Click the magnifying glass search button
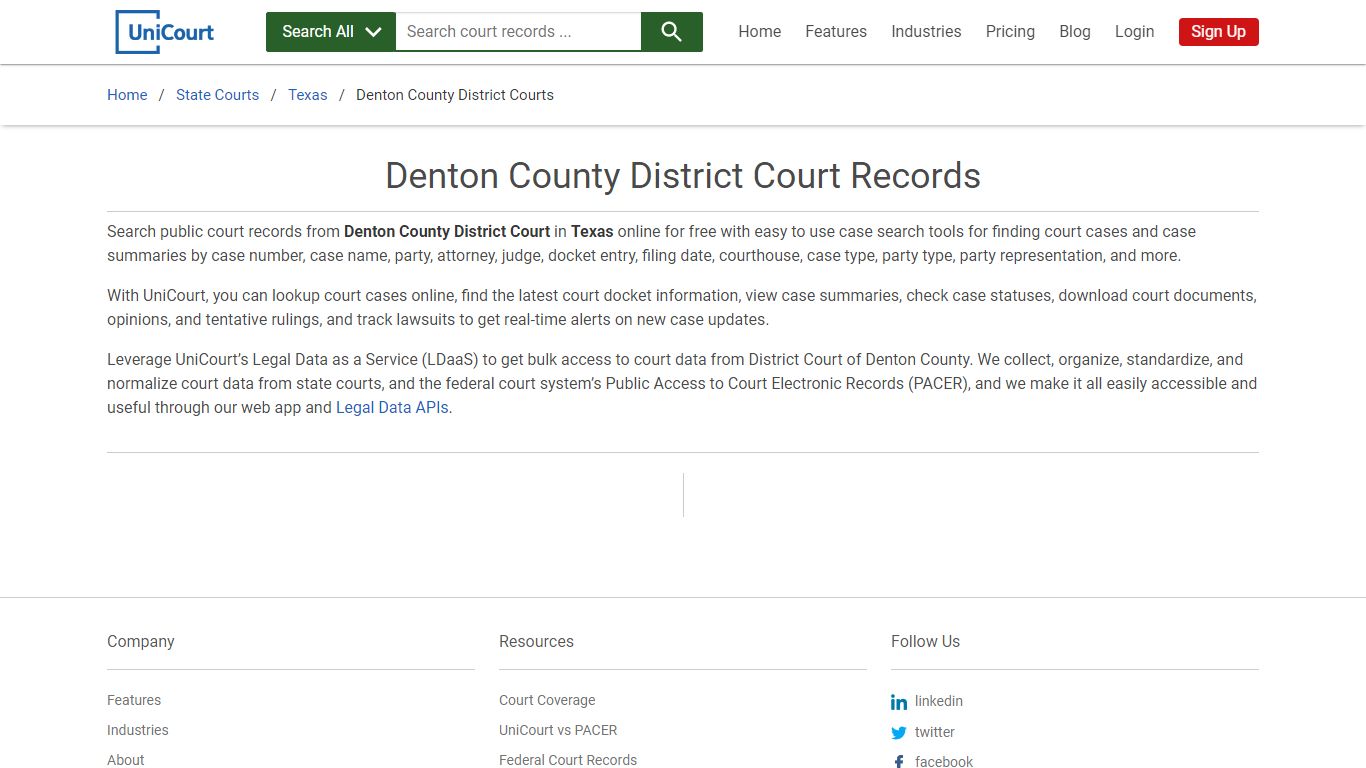This screenshot has height=768, width=1366. [672, 32]
